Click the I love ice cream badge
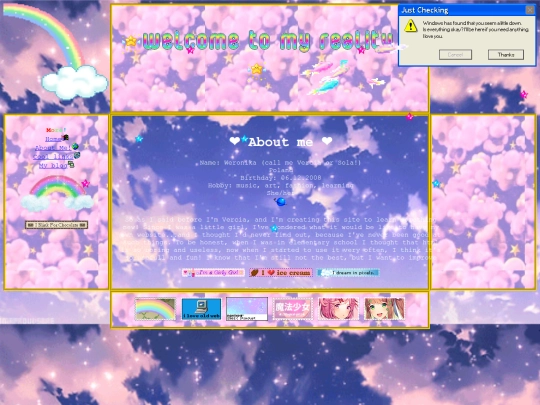540x405 pixels. [x=281, y=272]
